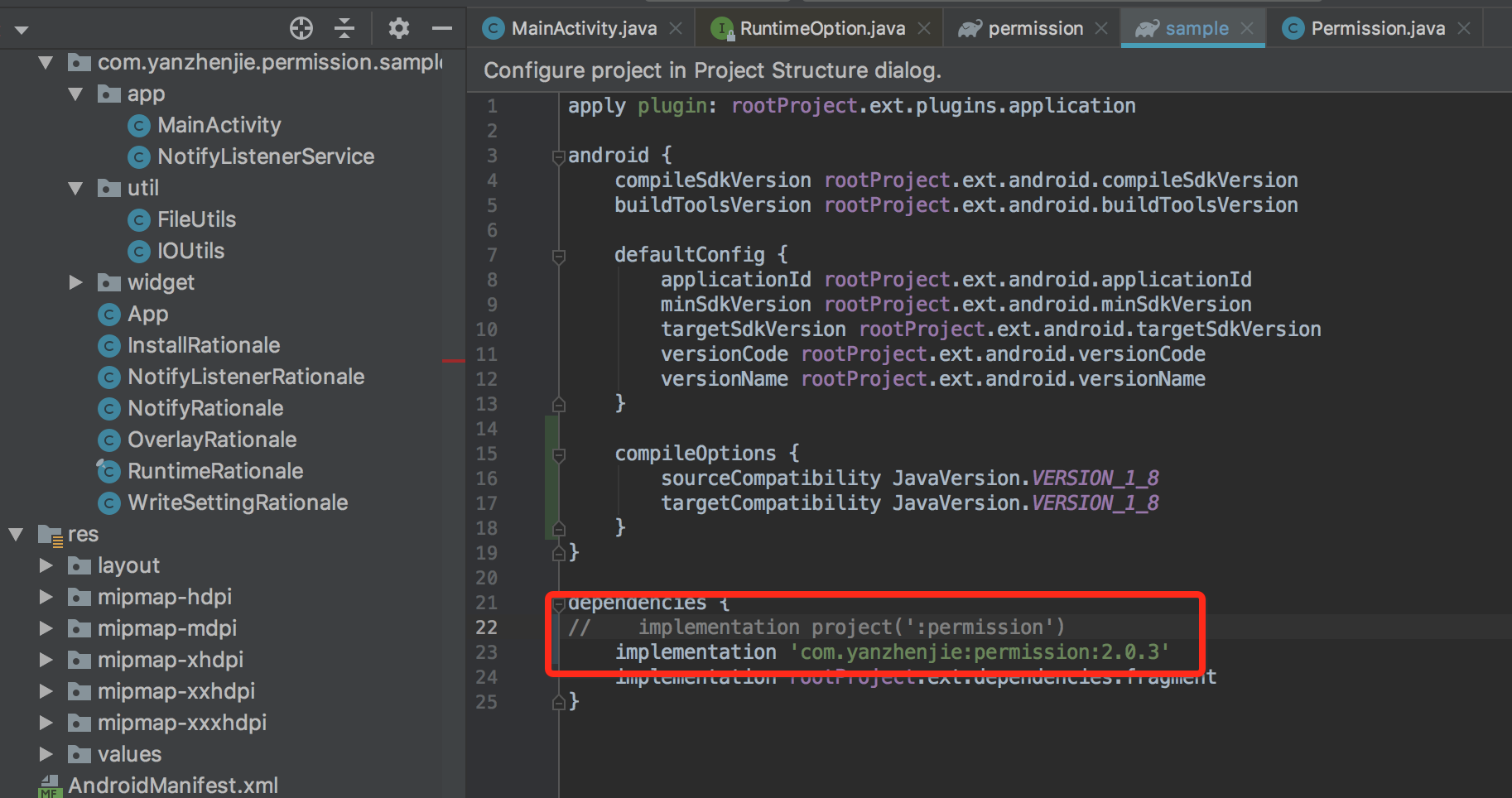Image resolution: width=1512 pixels, height=798 pixels.
Task: Expand the widget package folder
Action: tap(75, 282)
